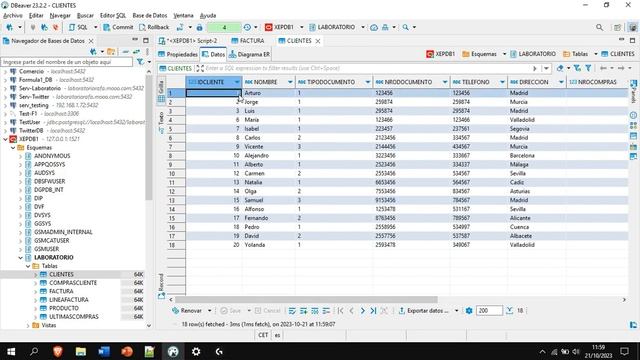Open IDCLIENTE column filter dropdown
The image size is (640, 360).
point(237,82)
